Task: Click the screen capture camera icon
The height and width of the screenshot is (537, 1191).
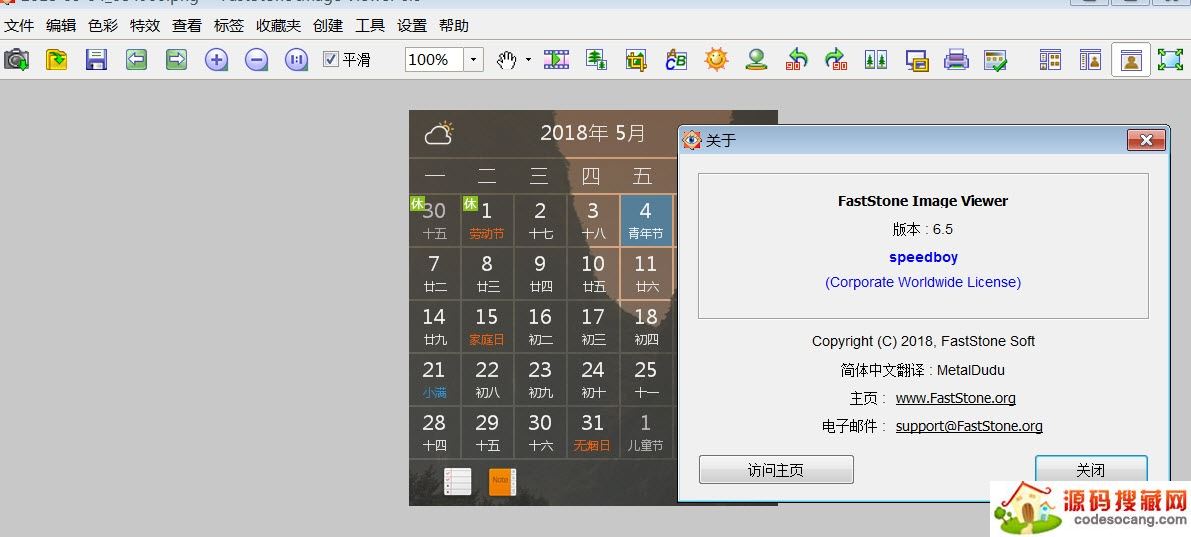Action: [x=16, y=60]
